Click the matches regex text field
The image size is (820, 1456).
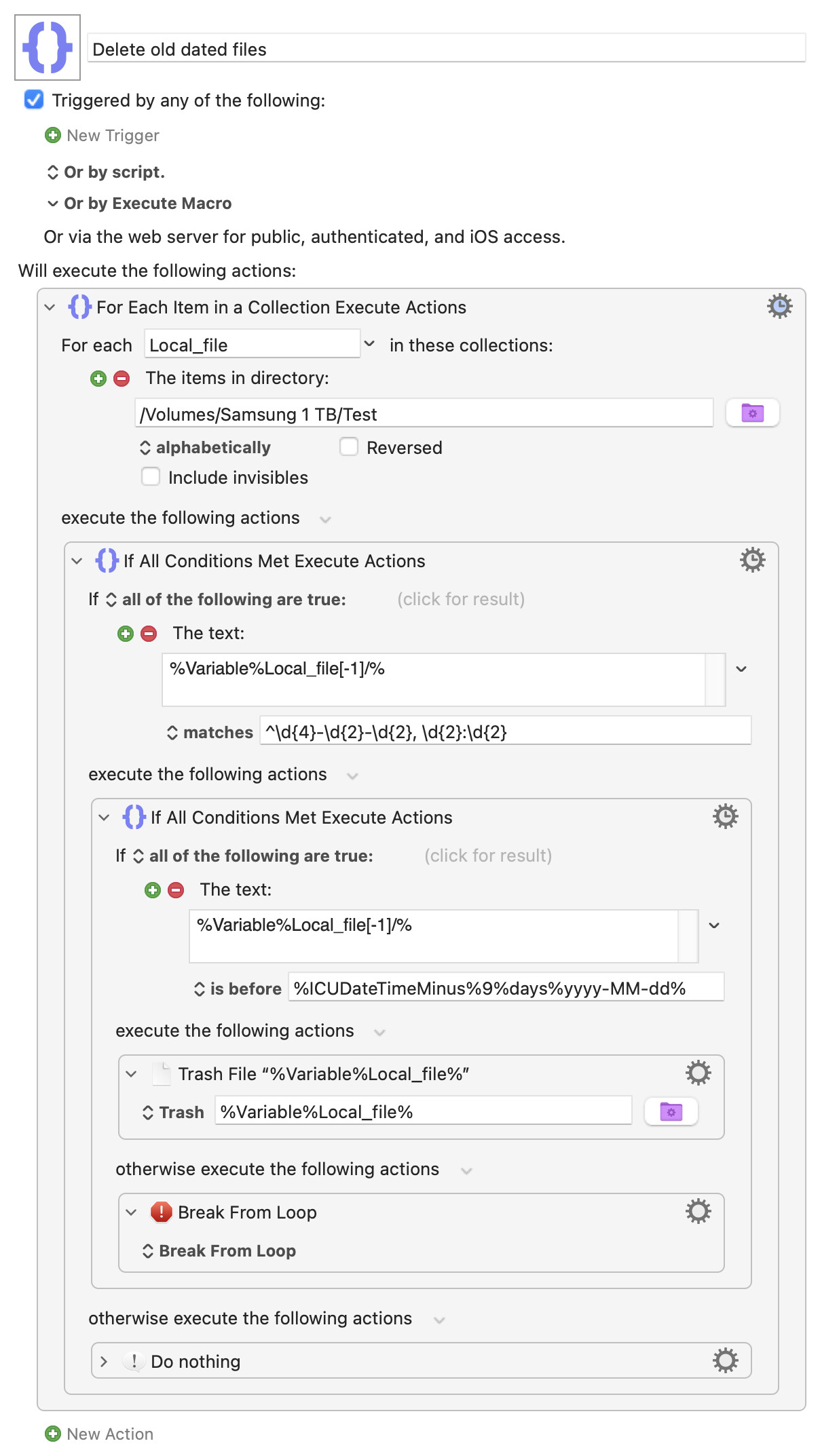[x=505, y=732]
